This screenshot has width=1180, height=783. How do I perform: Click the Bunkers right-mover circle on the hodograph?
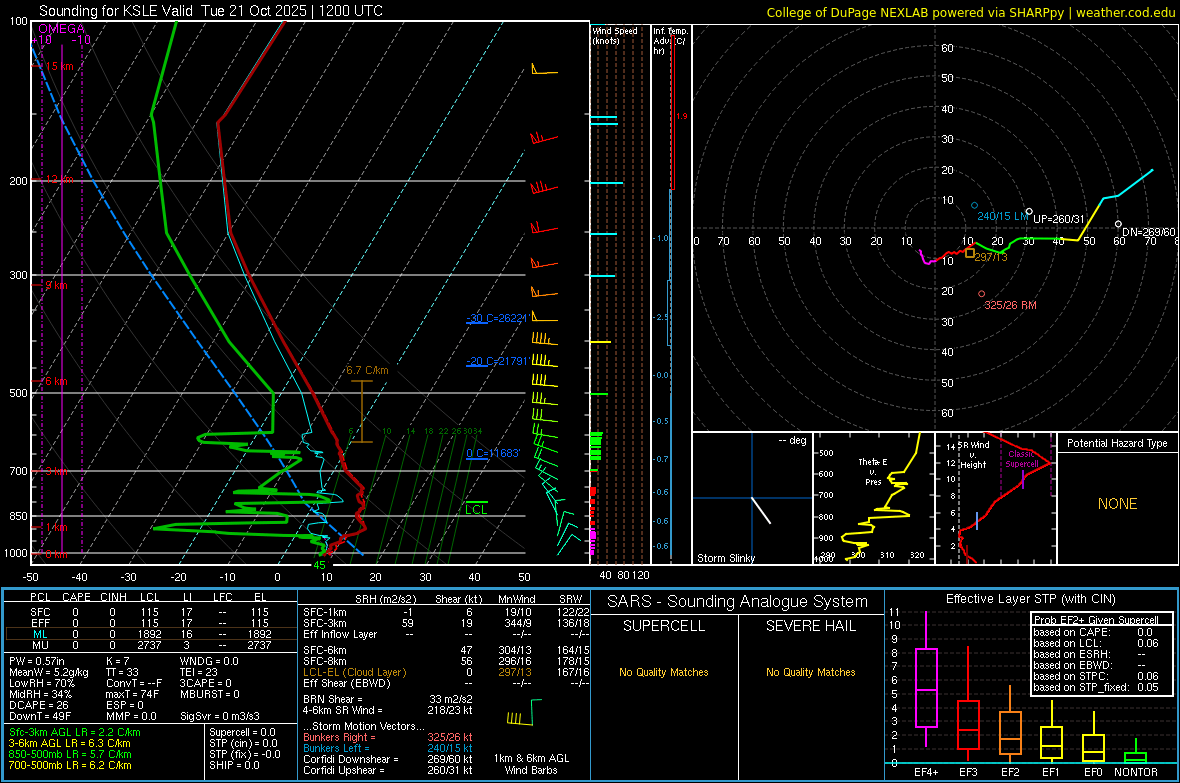(981, 294)
